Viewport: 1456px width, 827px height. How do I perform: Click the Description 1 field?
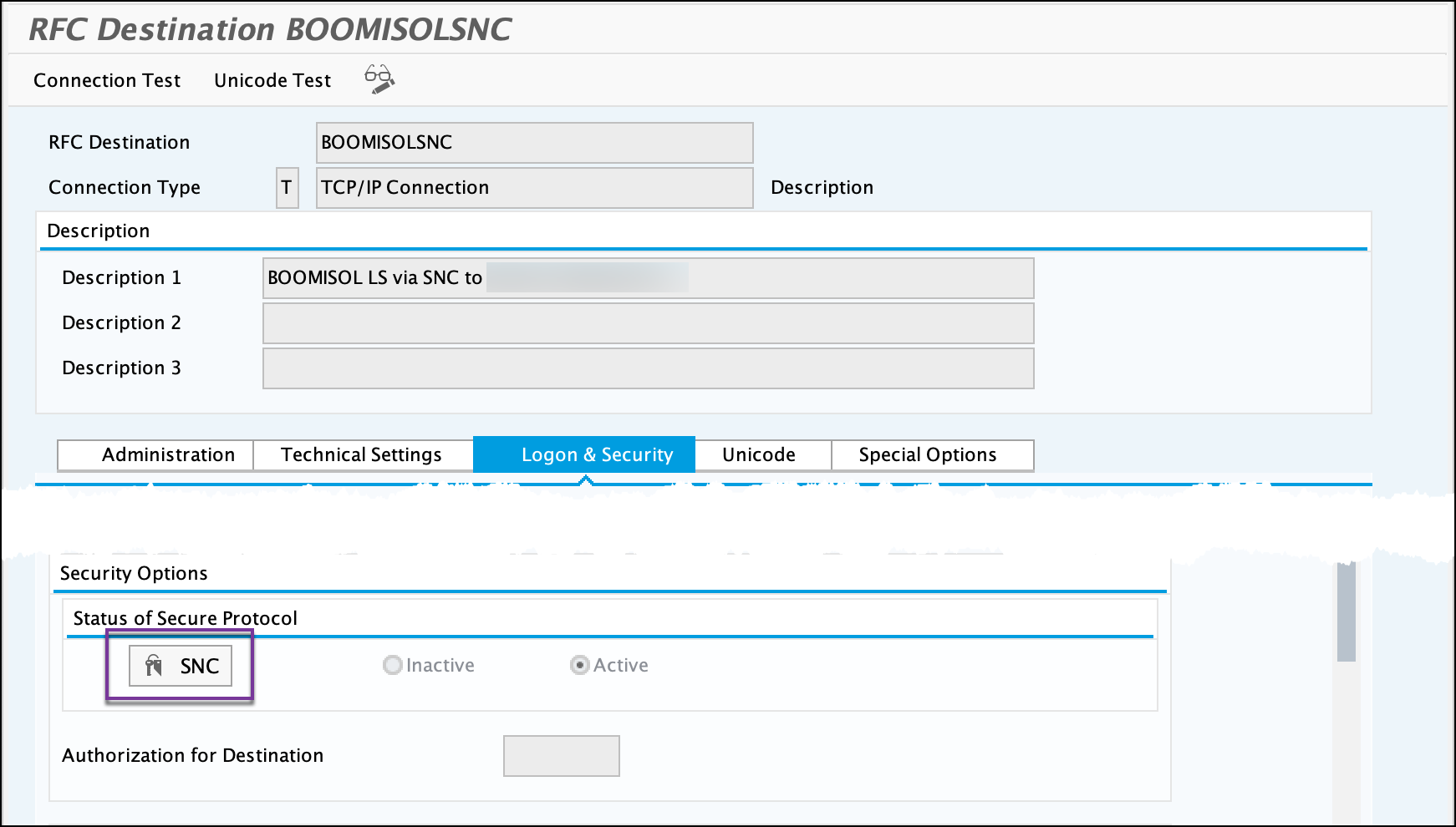tap(648, 277)
